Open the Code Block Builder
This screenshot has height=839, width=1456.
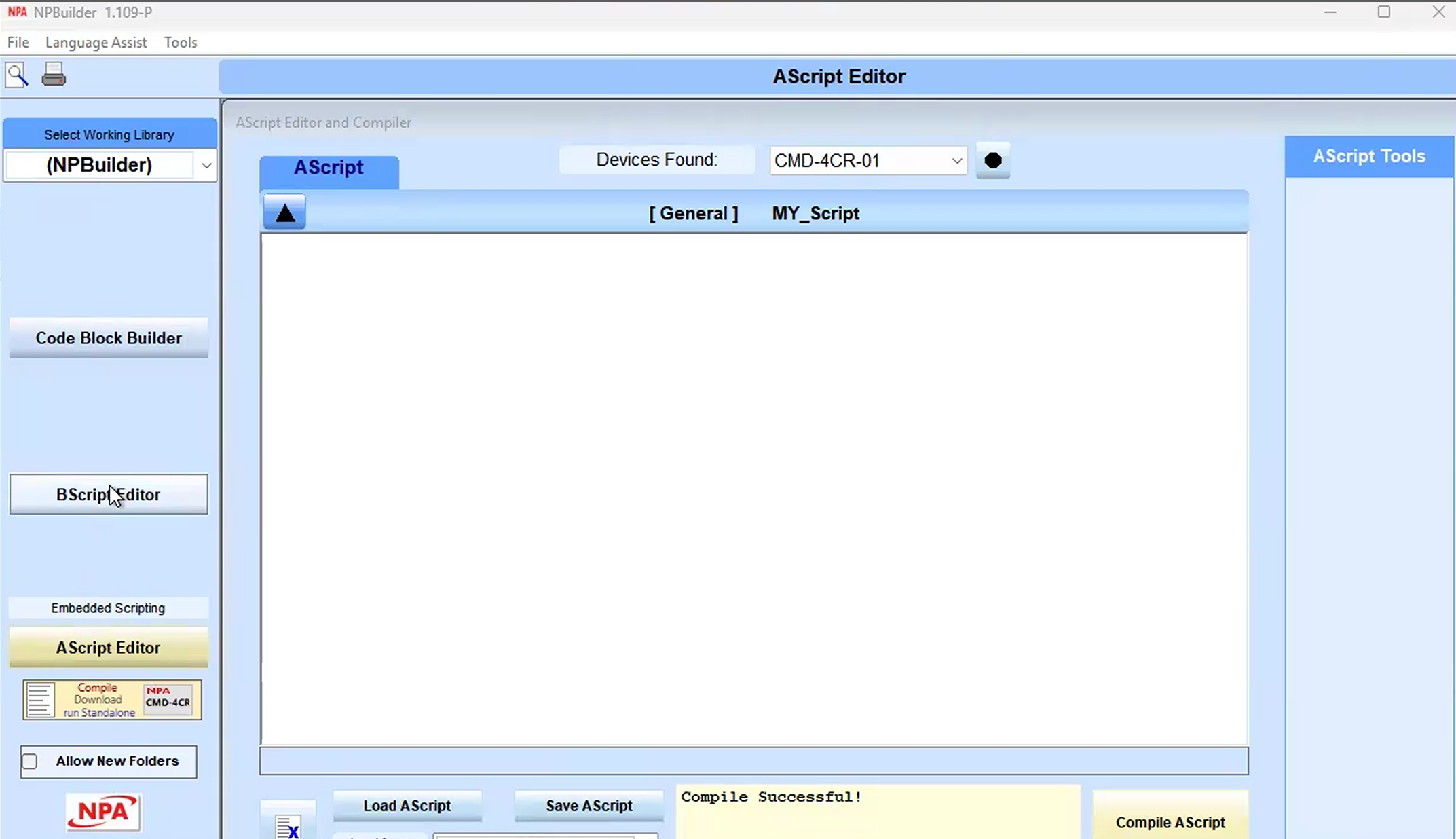pyautogui.click(x=109, y=338)
